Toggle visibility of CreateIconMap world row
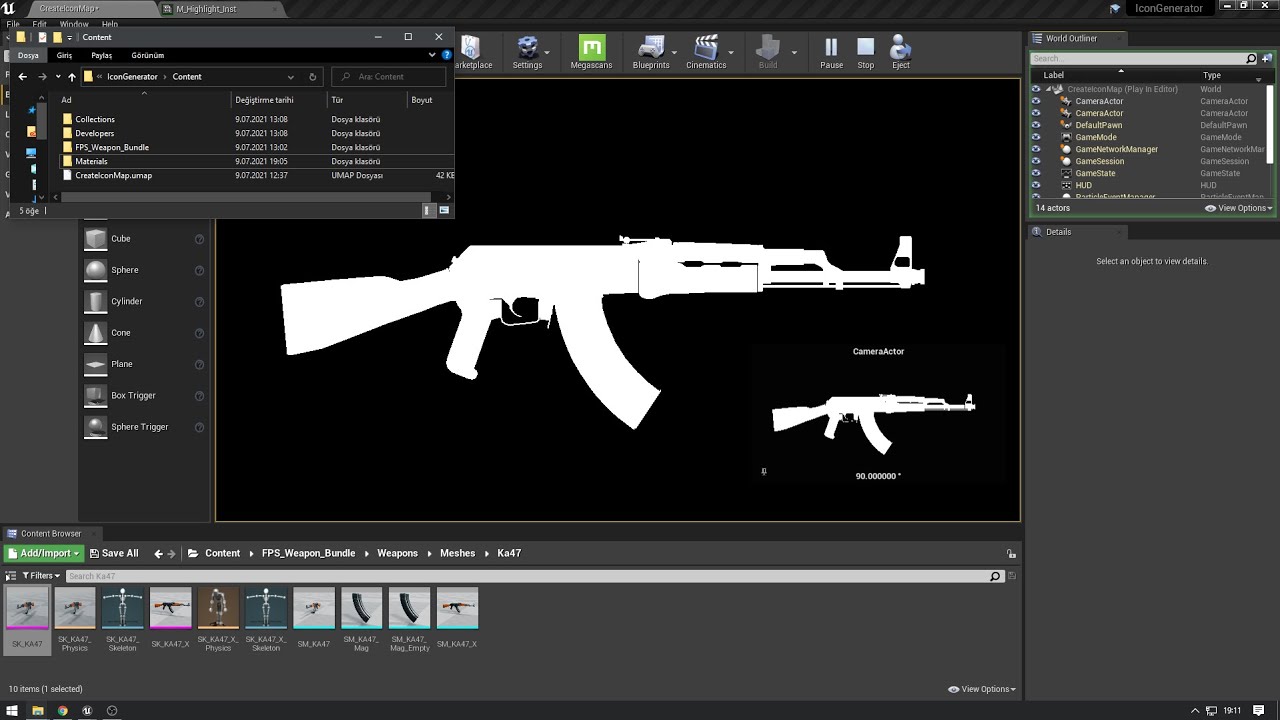 pyautogui.click(x=1036, y=89)
